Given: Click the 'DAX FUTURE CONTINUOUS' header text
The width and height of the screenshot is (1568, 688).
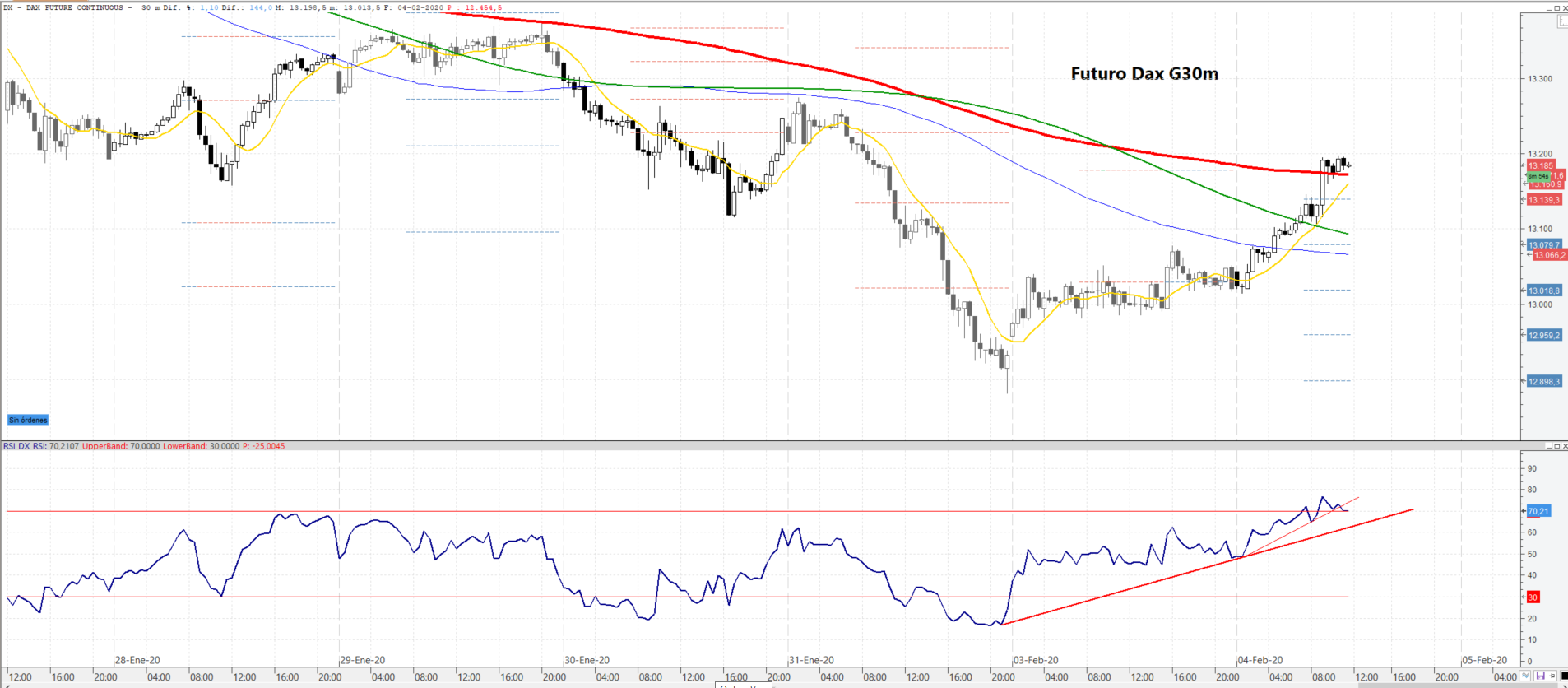Looking at the screenshot, I should [x=75, y=7].
